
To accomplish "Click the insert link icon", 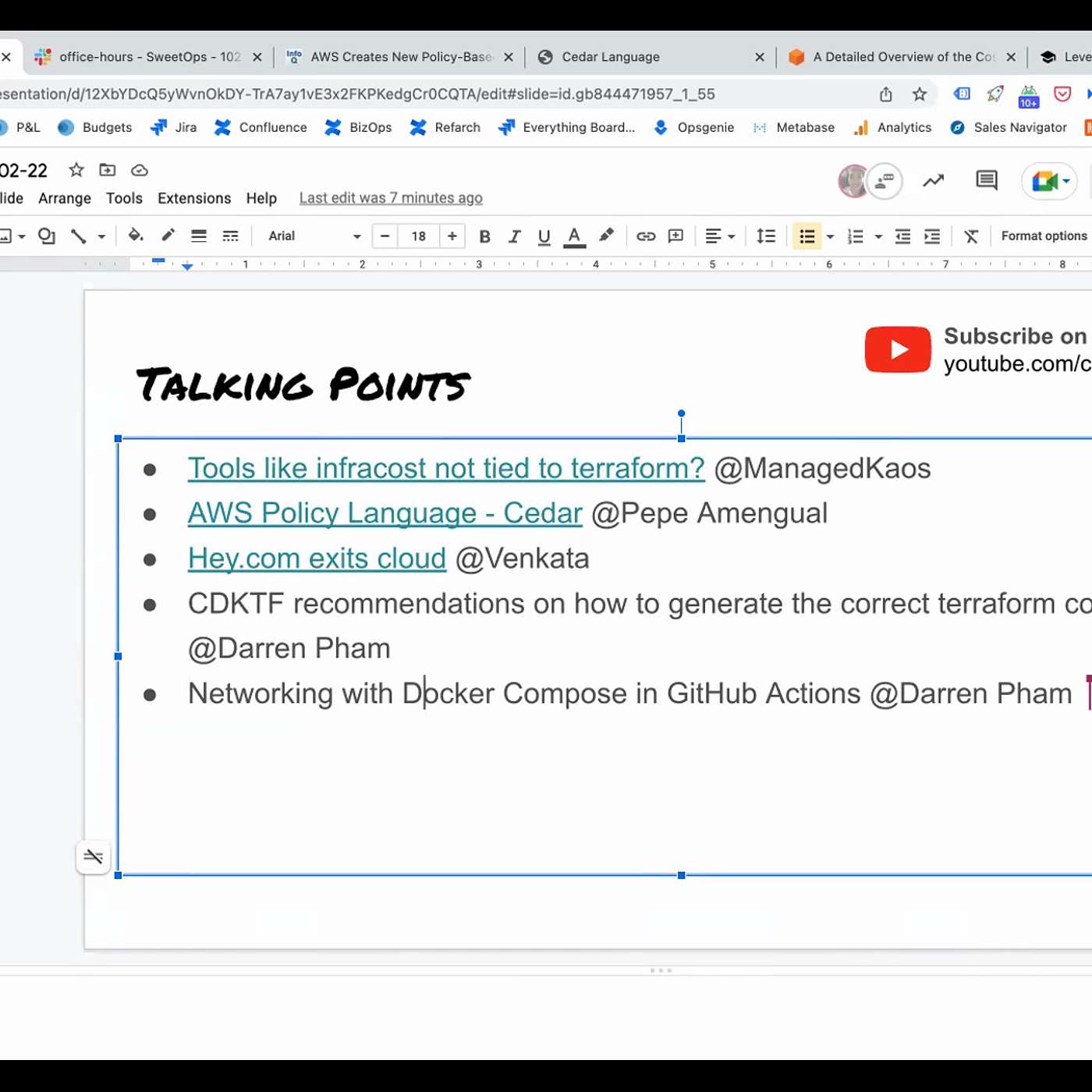I will point(646,236).
